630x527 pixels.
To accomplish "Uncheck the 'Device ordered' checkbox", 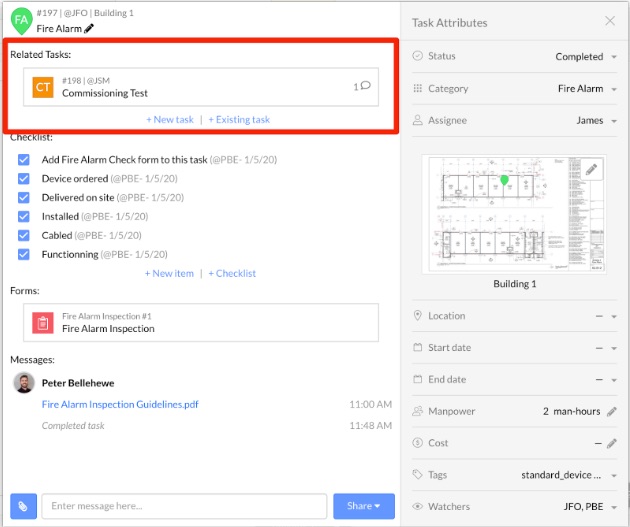I will point(24,178).
